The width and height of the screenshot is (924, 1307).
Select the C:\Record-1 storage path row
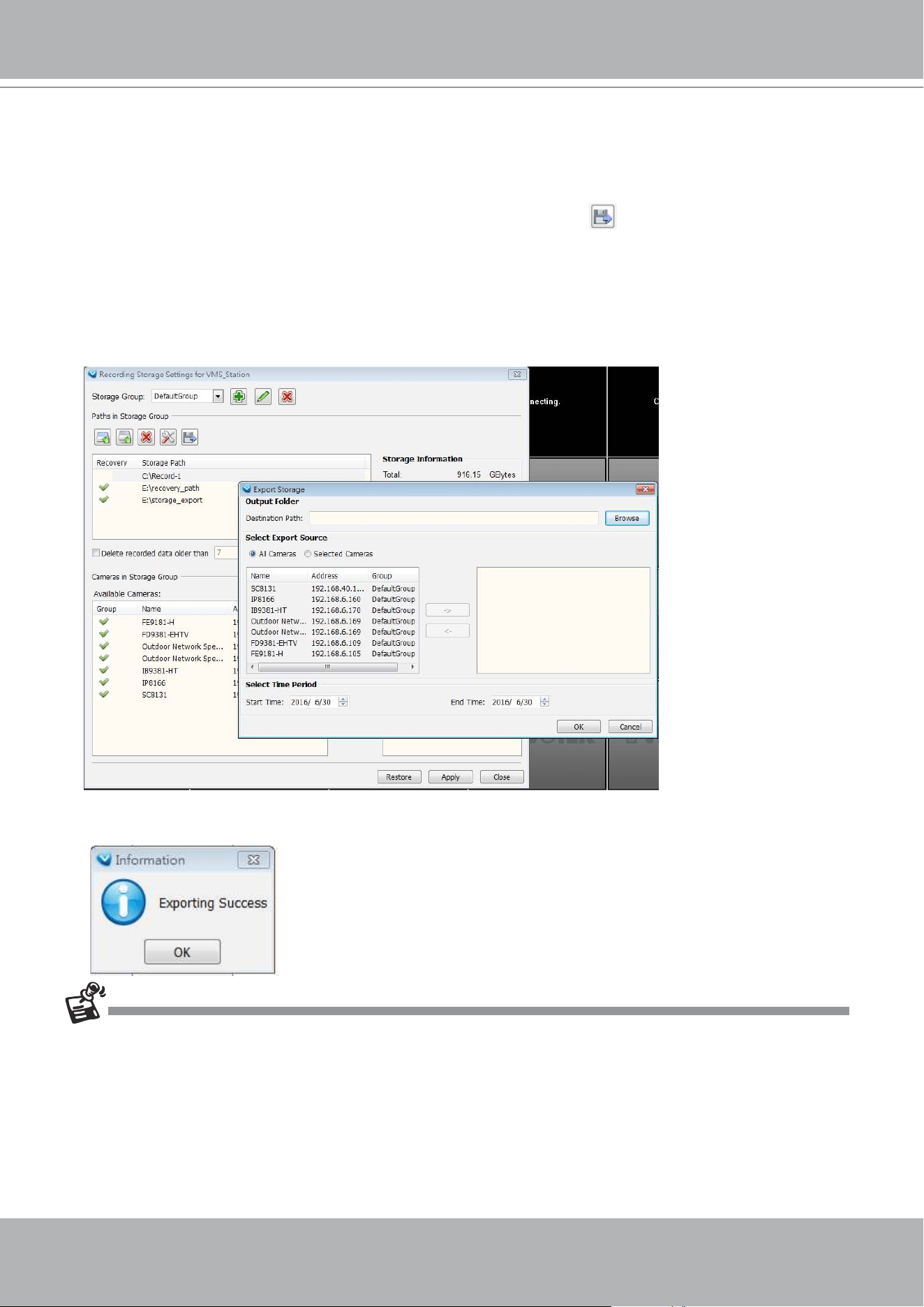(230, 475)
